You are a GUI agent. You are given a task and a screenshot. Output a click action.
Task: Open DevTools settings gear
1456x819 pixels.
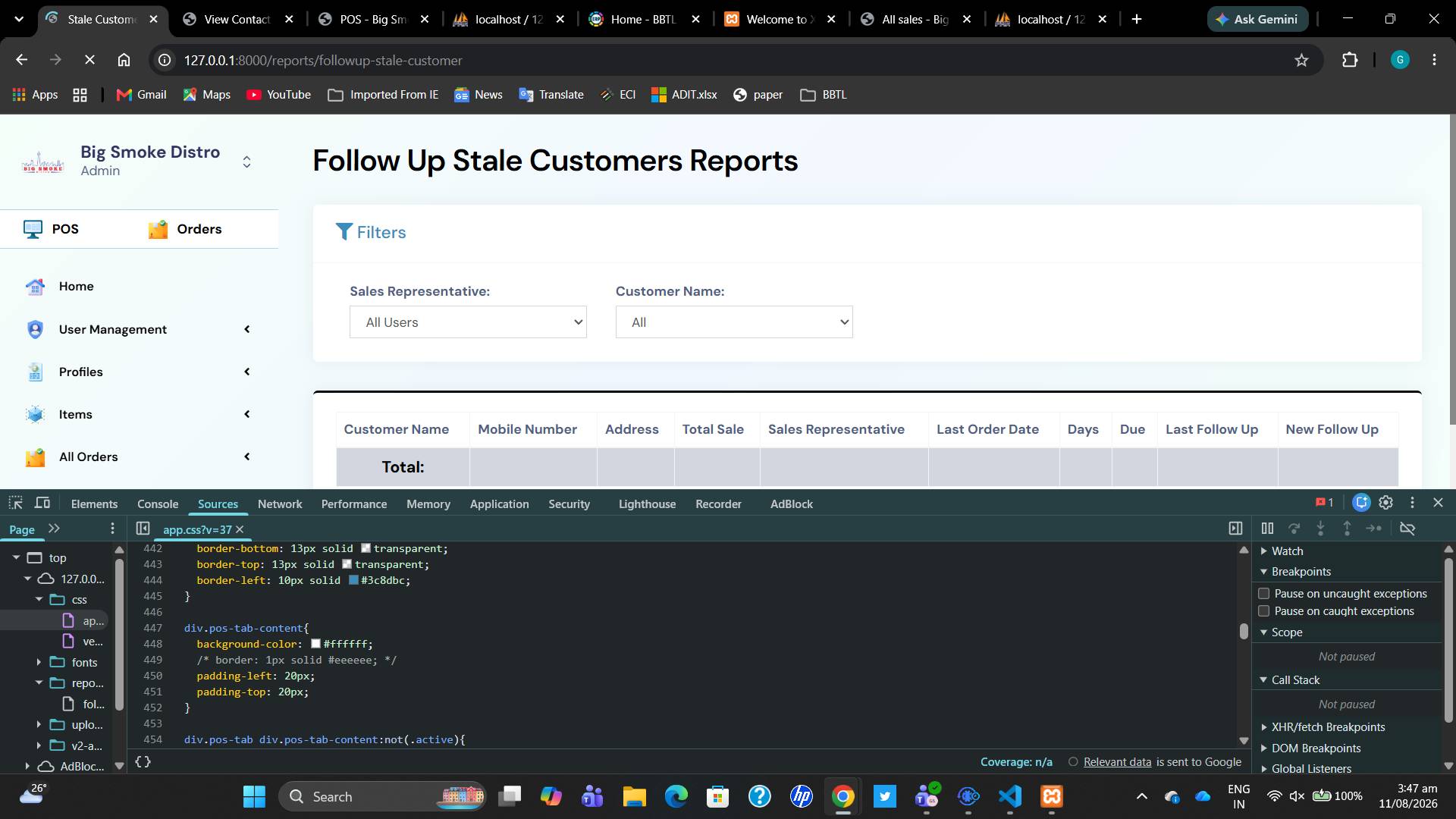click(1385, 503)
